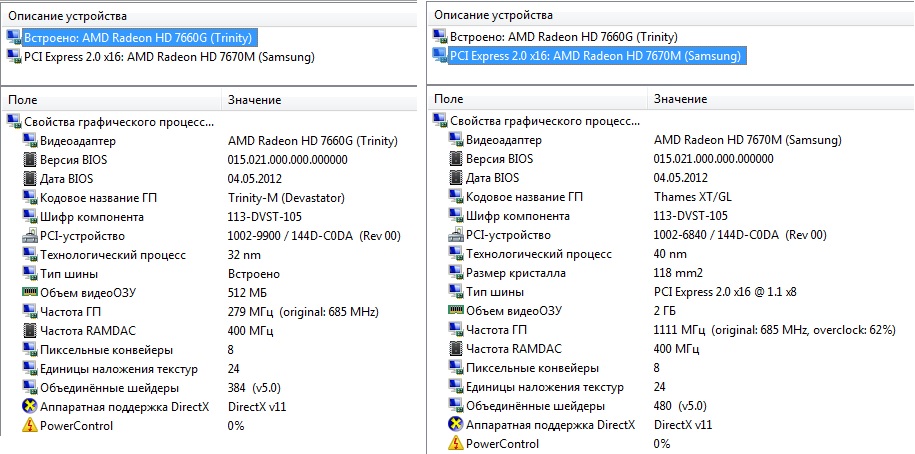Screen dimensions: 915x454
Task: Click the icon beside highlighted "PCI Express 2.0 x16" entry
Action: (x=439, y=55)
